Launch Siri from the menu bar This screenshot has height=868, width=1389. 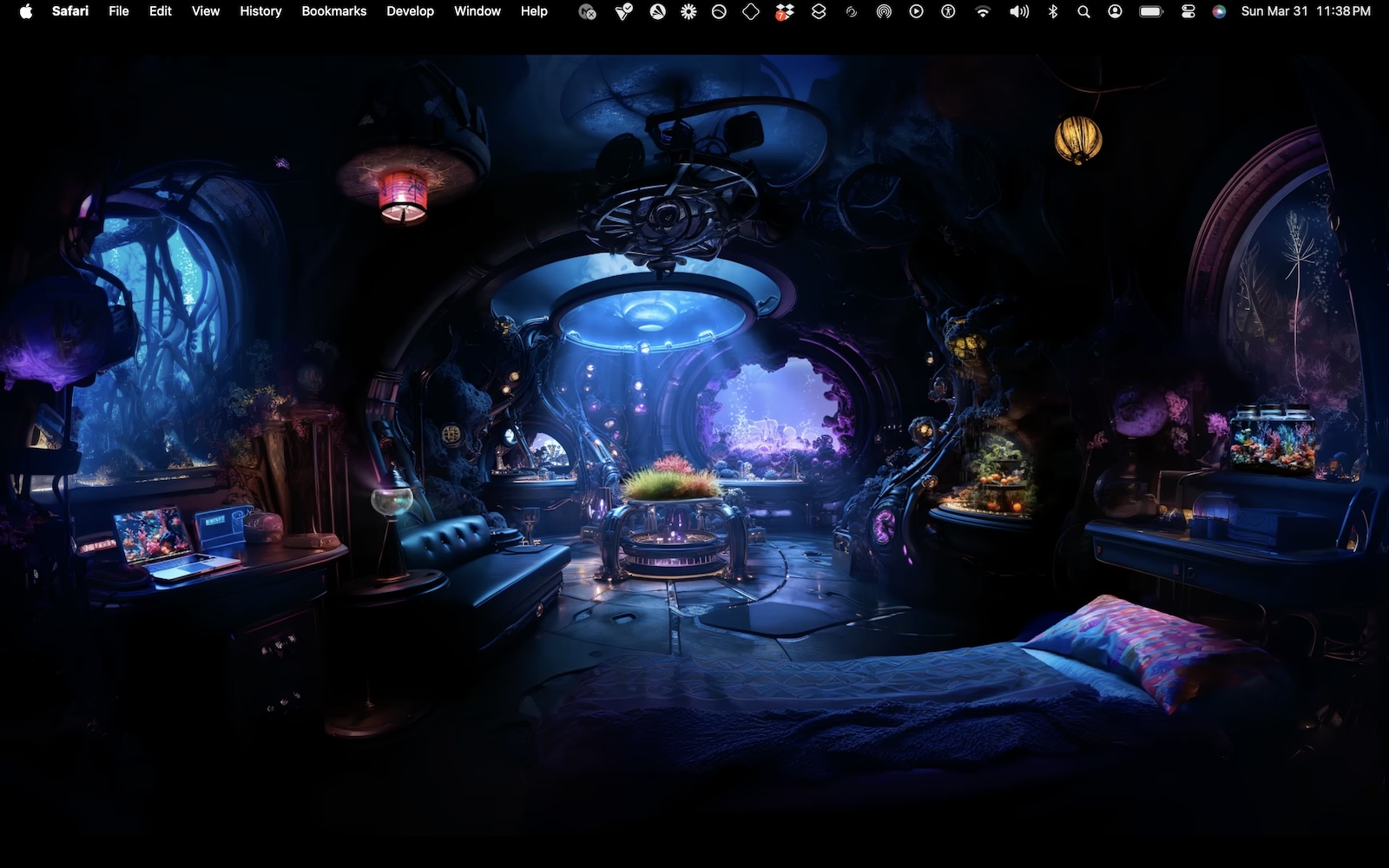click(x=1219, y=11)
